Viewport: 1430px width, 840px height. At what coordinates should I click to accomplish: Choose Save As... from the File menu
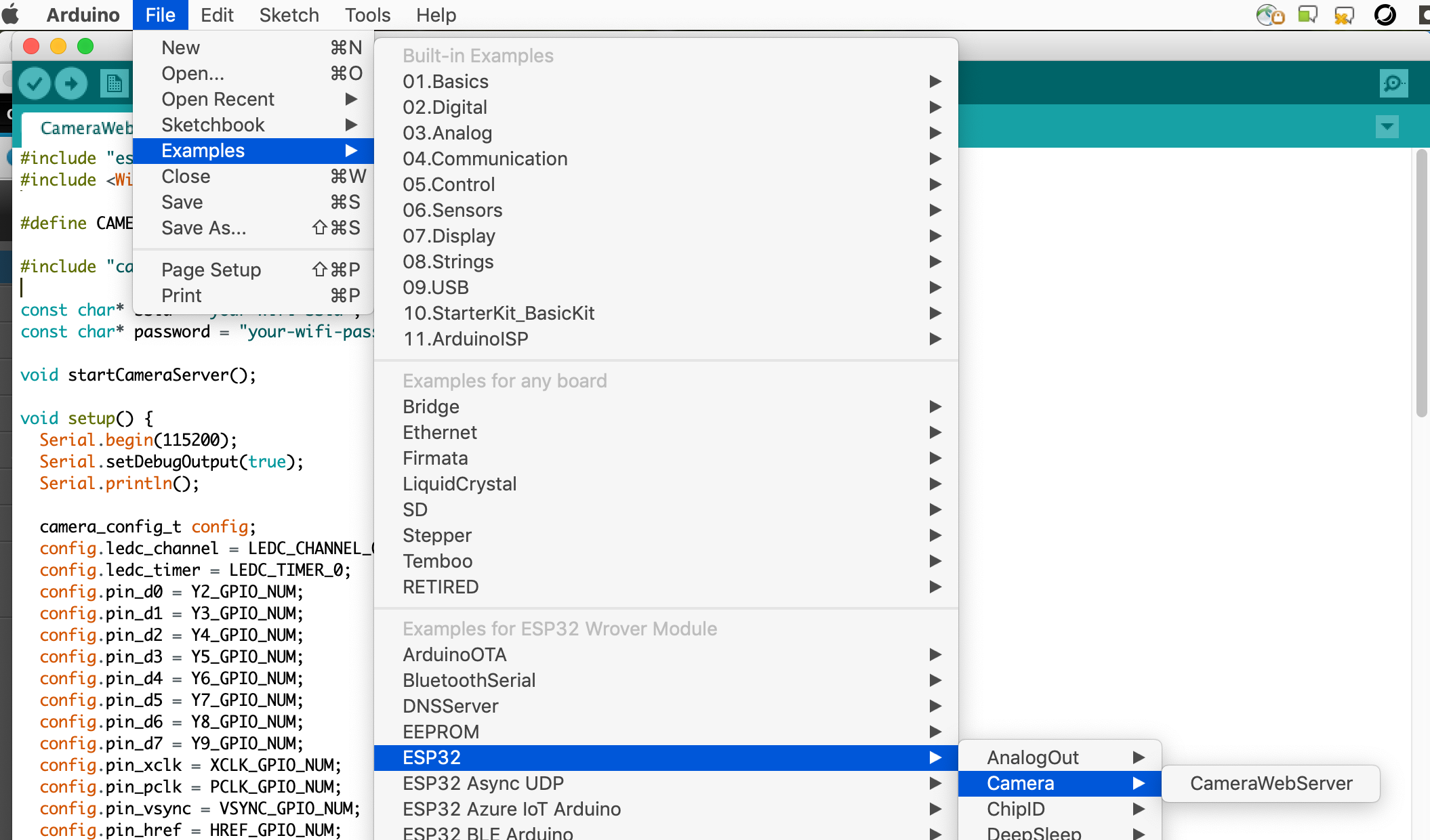253,228
